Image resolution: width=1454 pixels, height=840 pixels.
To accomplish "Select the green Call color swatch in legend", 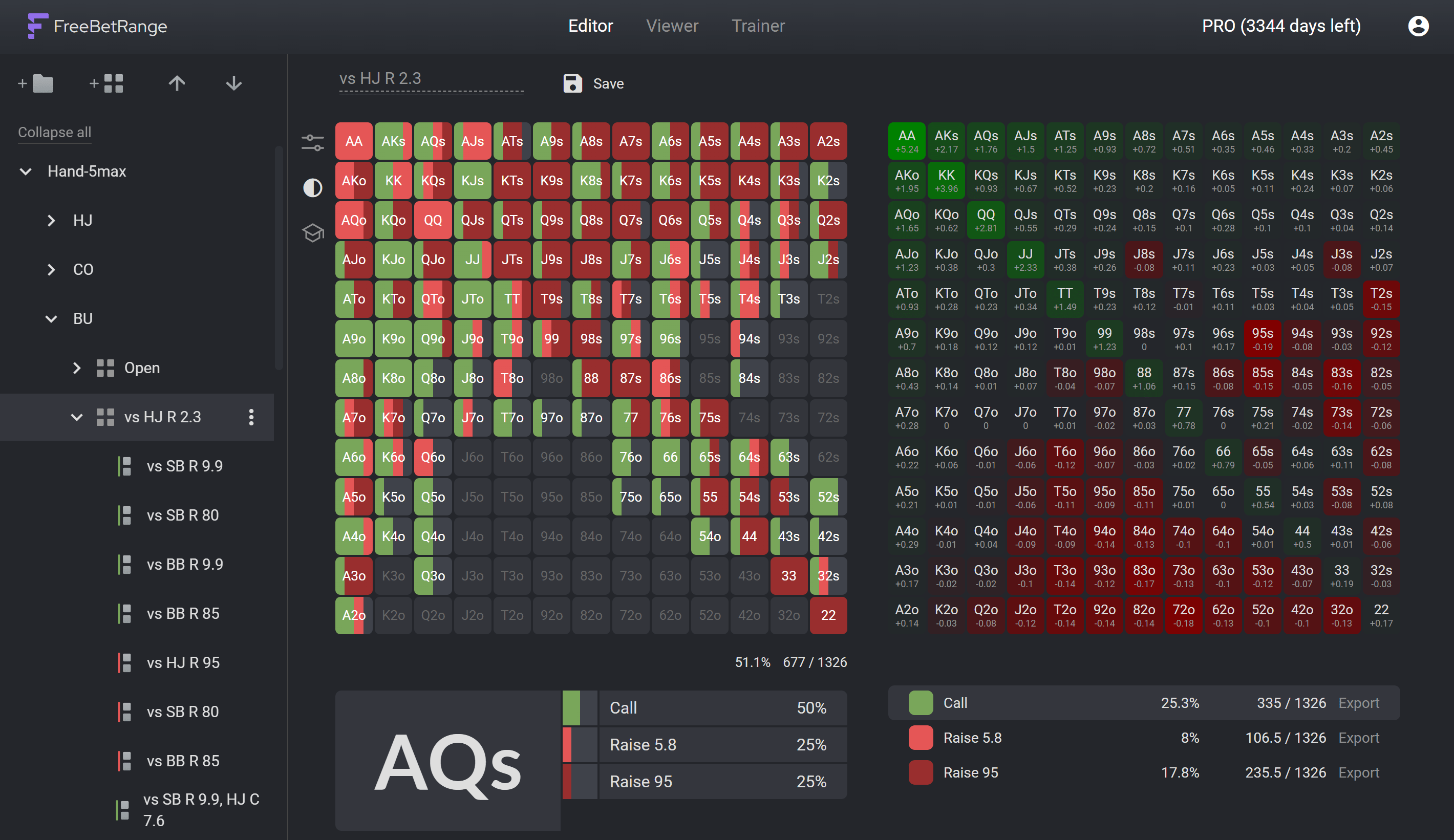I will tap(921, 703).
